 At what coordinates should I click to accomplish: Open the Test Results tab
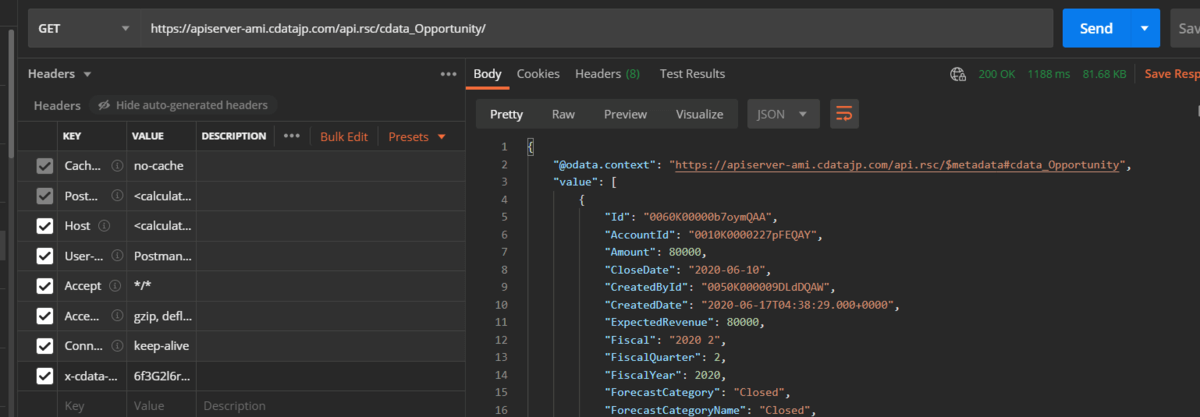692,74
